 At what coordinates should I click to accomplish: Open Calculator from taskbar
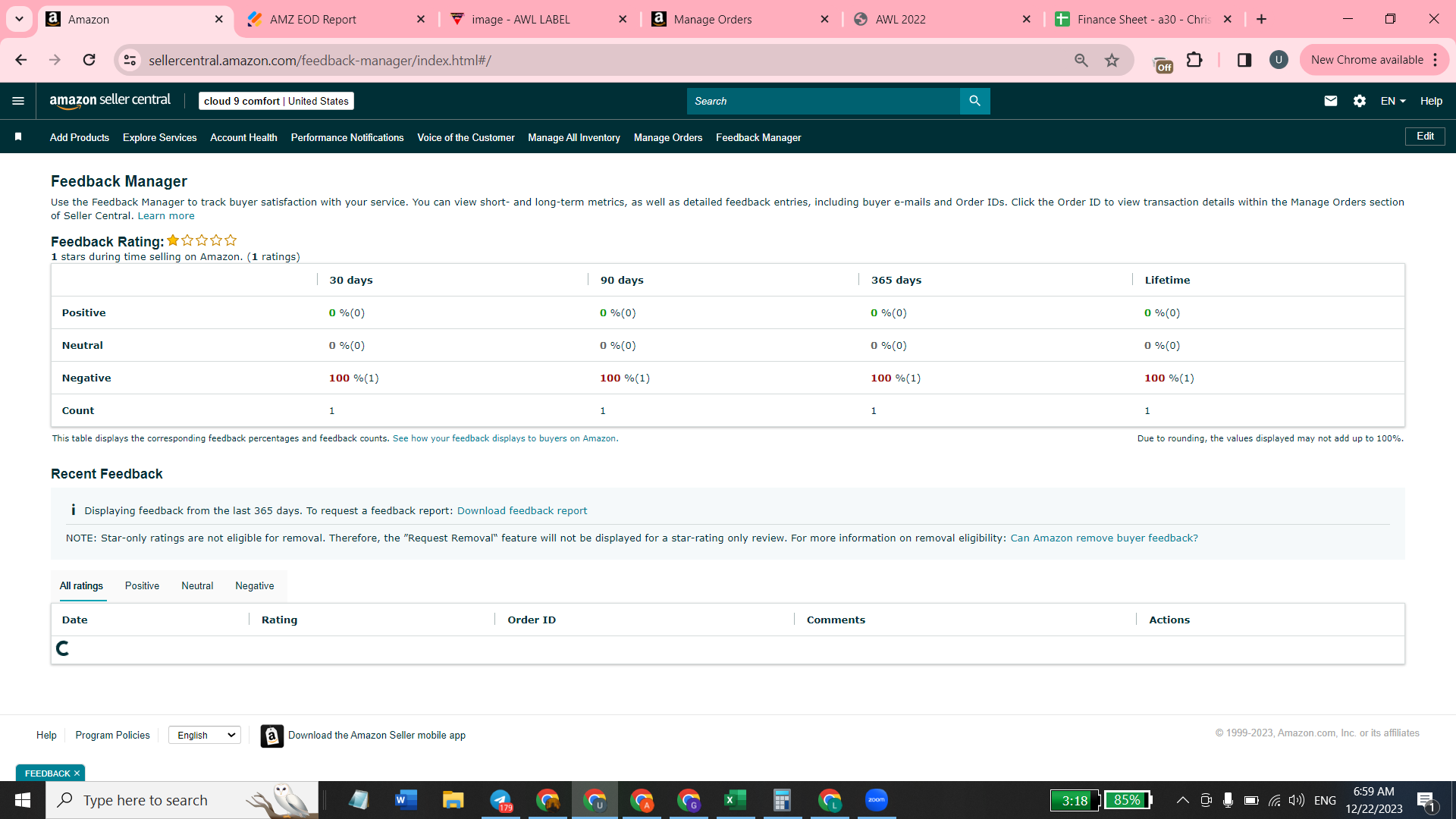(x=782, y=800)
